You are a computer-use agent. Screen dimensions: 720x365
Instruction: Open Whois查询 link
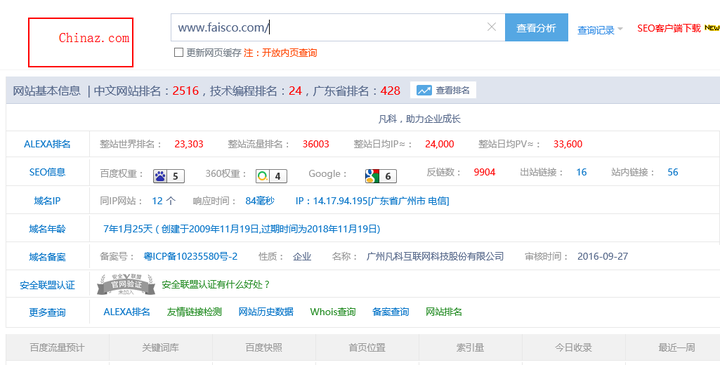(333, 312)
